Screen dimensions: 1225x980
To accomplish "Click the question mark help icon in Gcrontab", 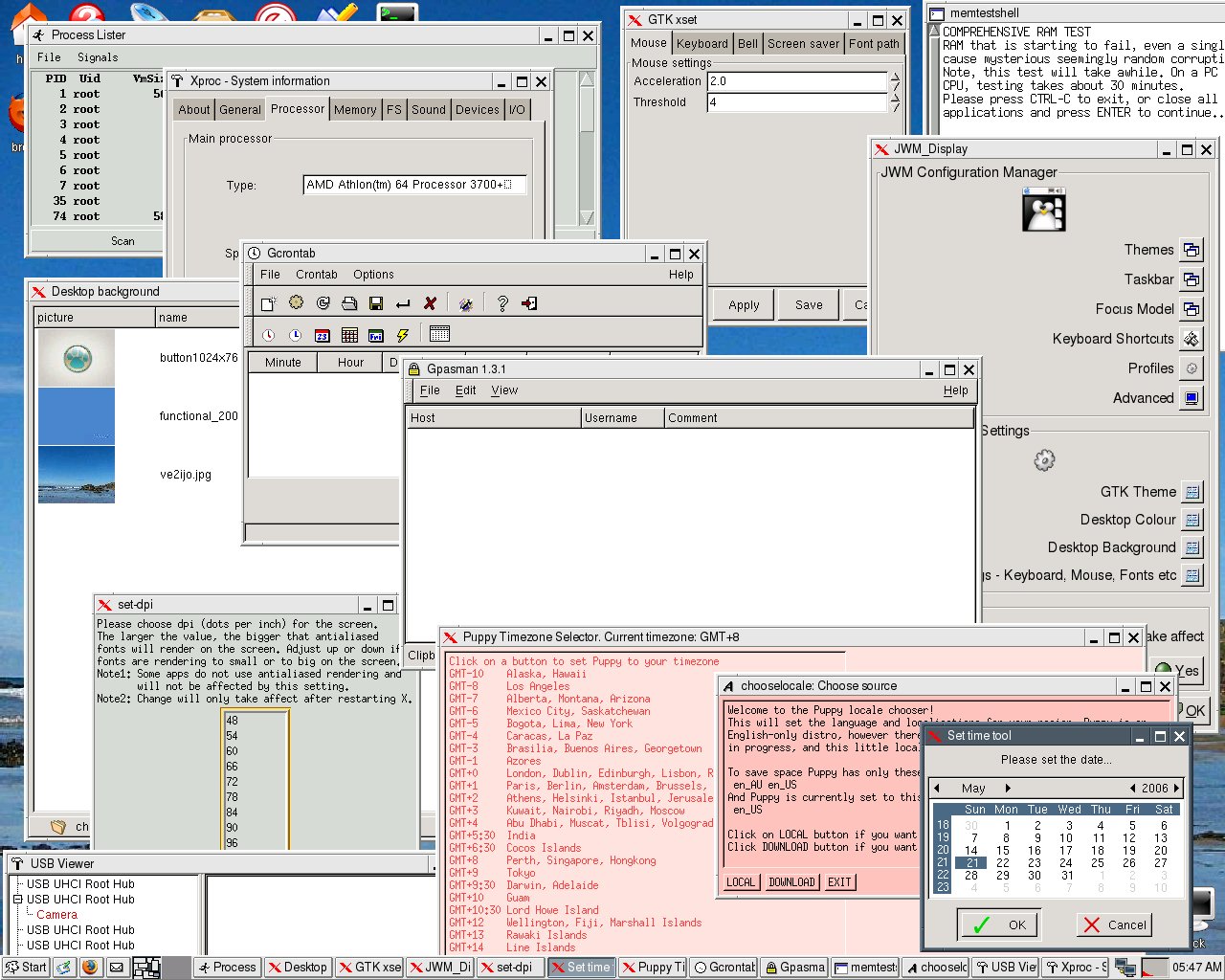I will (x=502, y=303).
